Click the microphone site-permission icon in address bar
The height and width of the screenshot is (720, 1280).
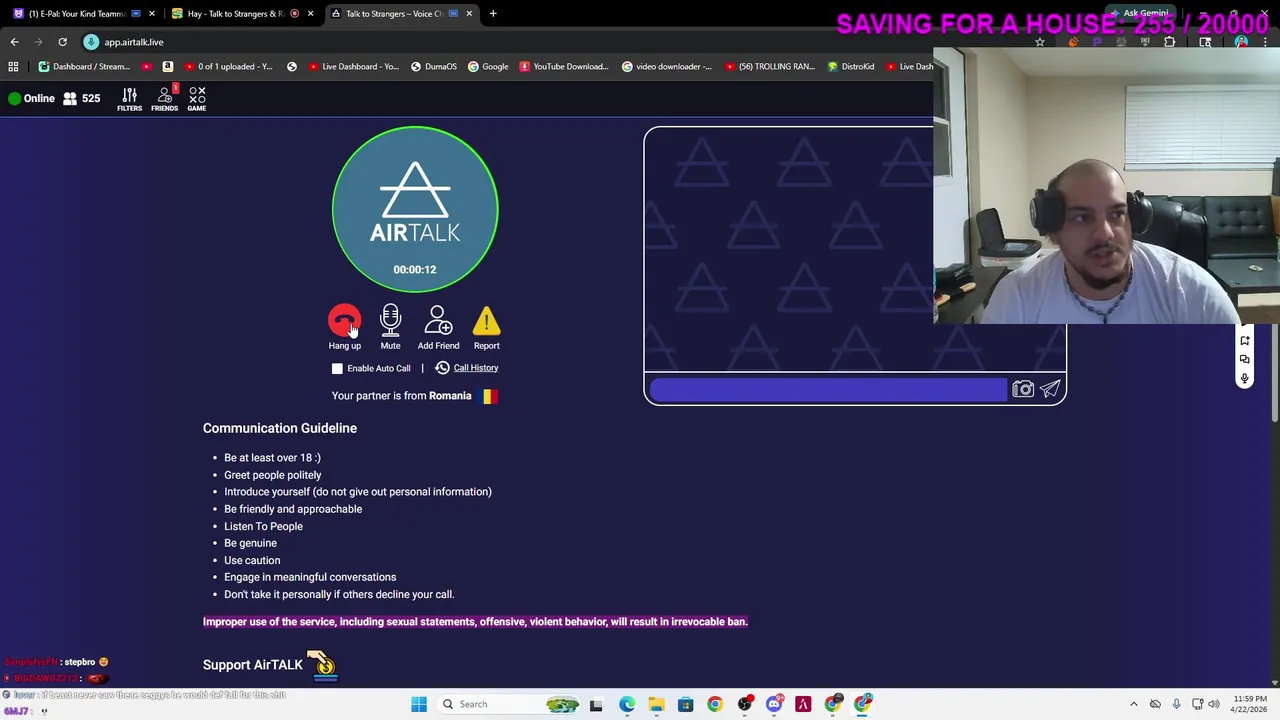point(91,42)
